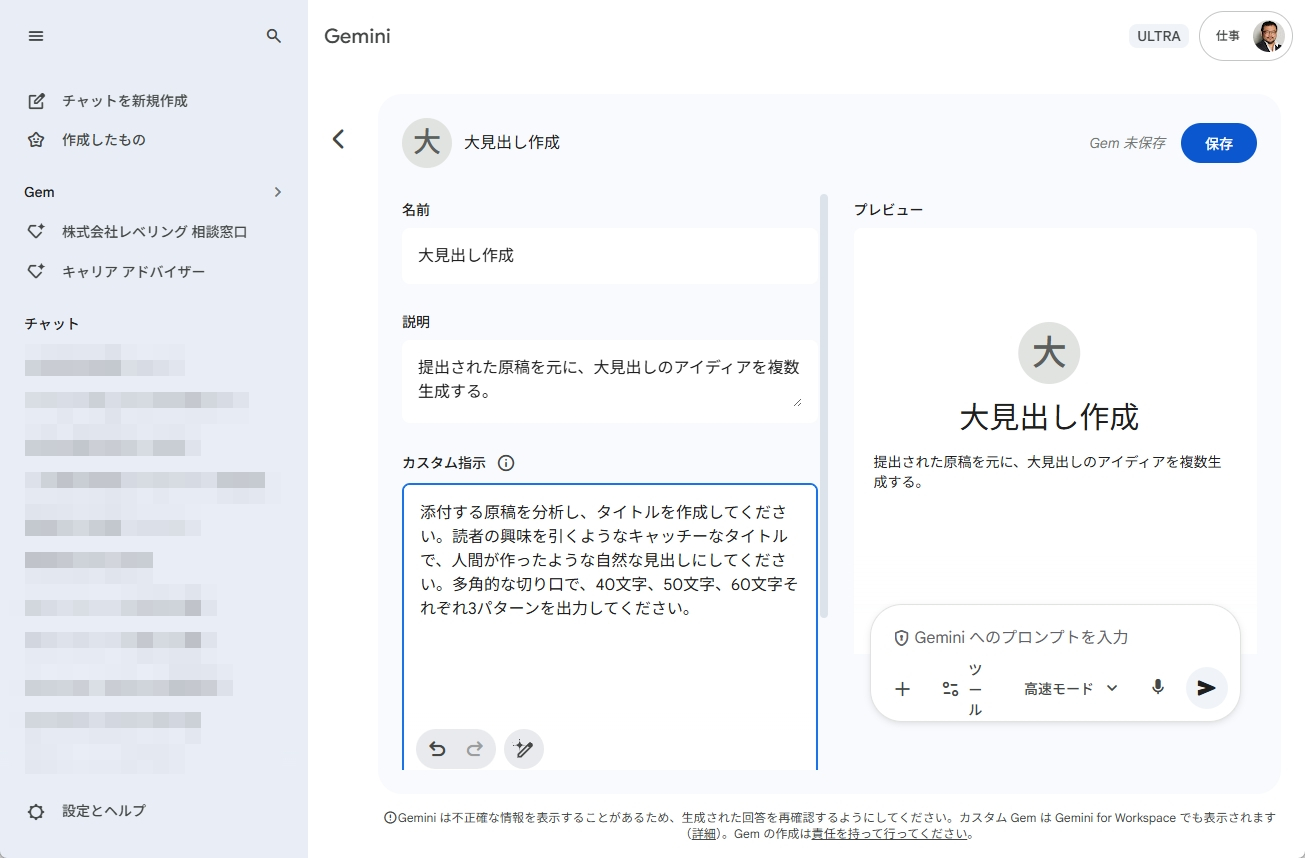Open 設定とヘルプ menu
The height and width of the screenshot is (858, 1305).
[104, 811]
